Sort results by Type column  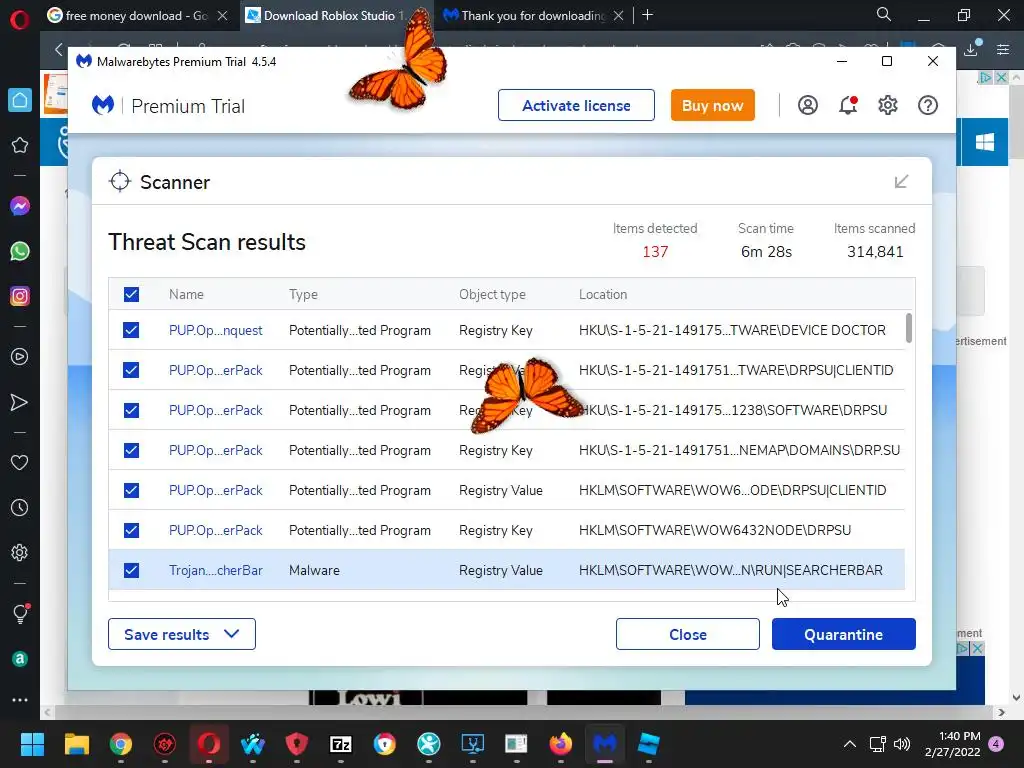(303, 295)
